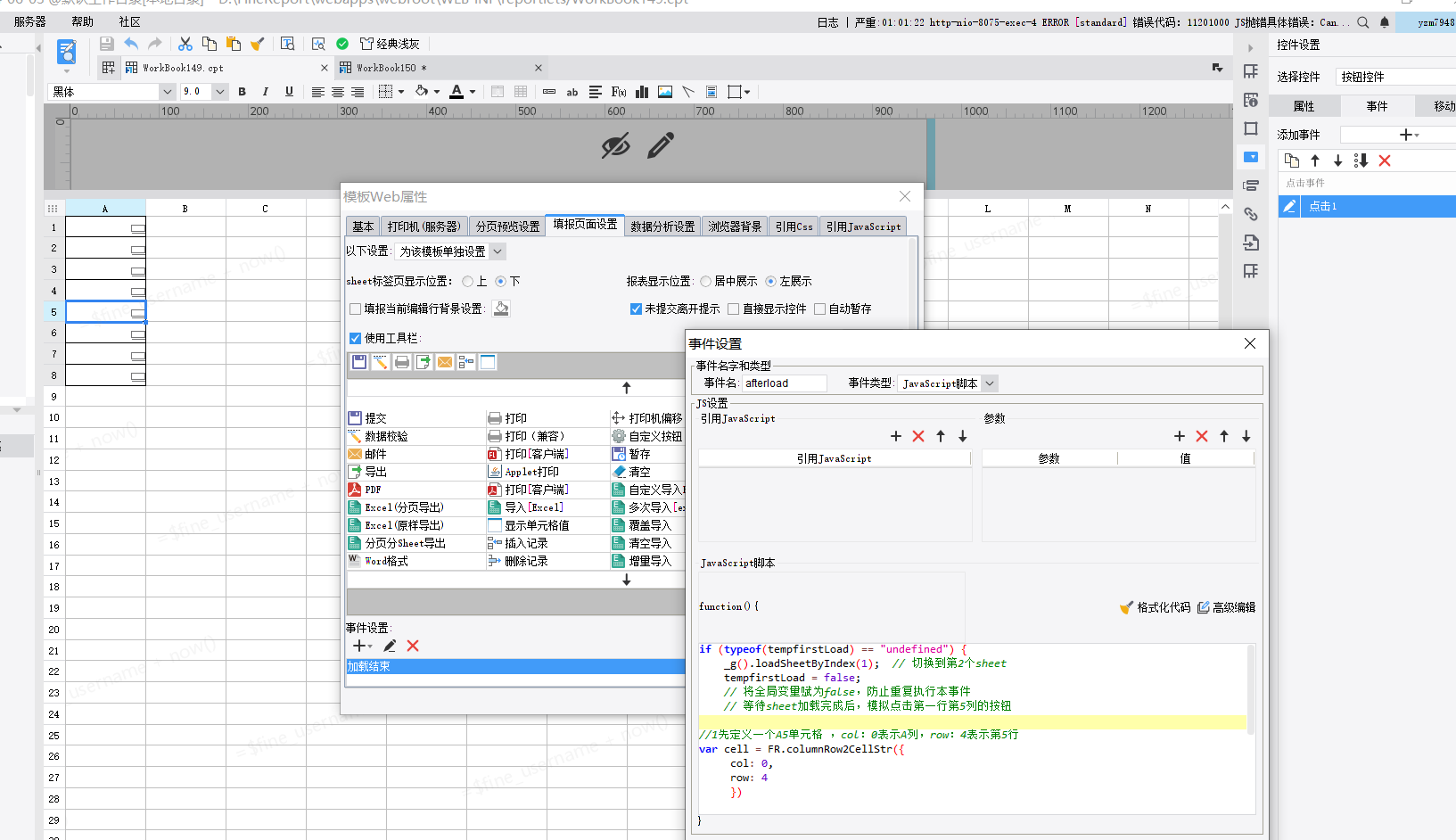Select 上 for sheet tab position
This screenshot has width=1456, height=840.
click(x=468, y=281)
